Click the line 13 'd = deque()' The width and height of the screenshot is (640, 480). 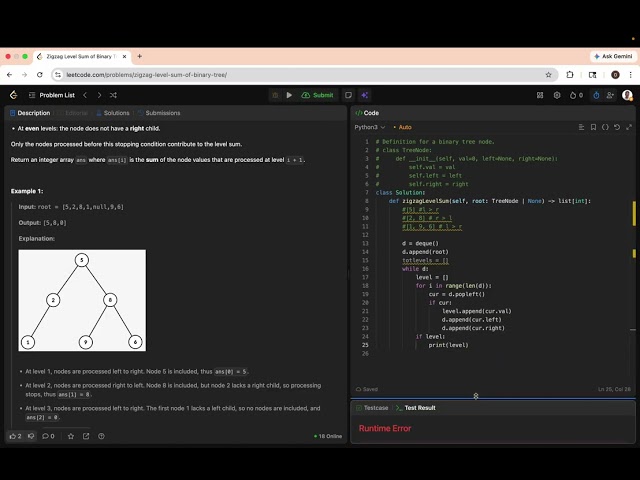420,243
